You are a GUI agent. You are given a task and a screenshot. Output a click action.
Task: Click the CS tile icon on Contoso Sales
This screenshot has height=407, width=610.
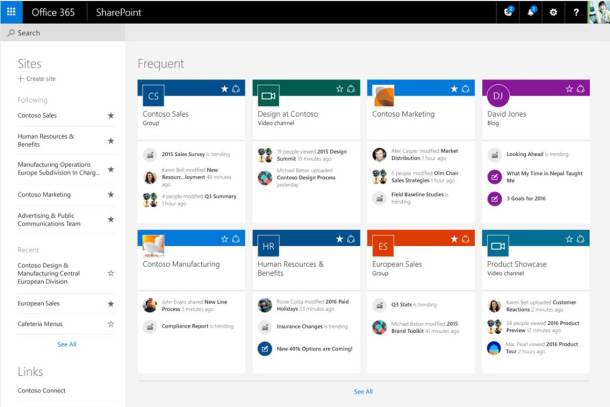click(153, 96)
